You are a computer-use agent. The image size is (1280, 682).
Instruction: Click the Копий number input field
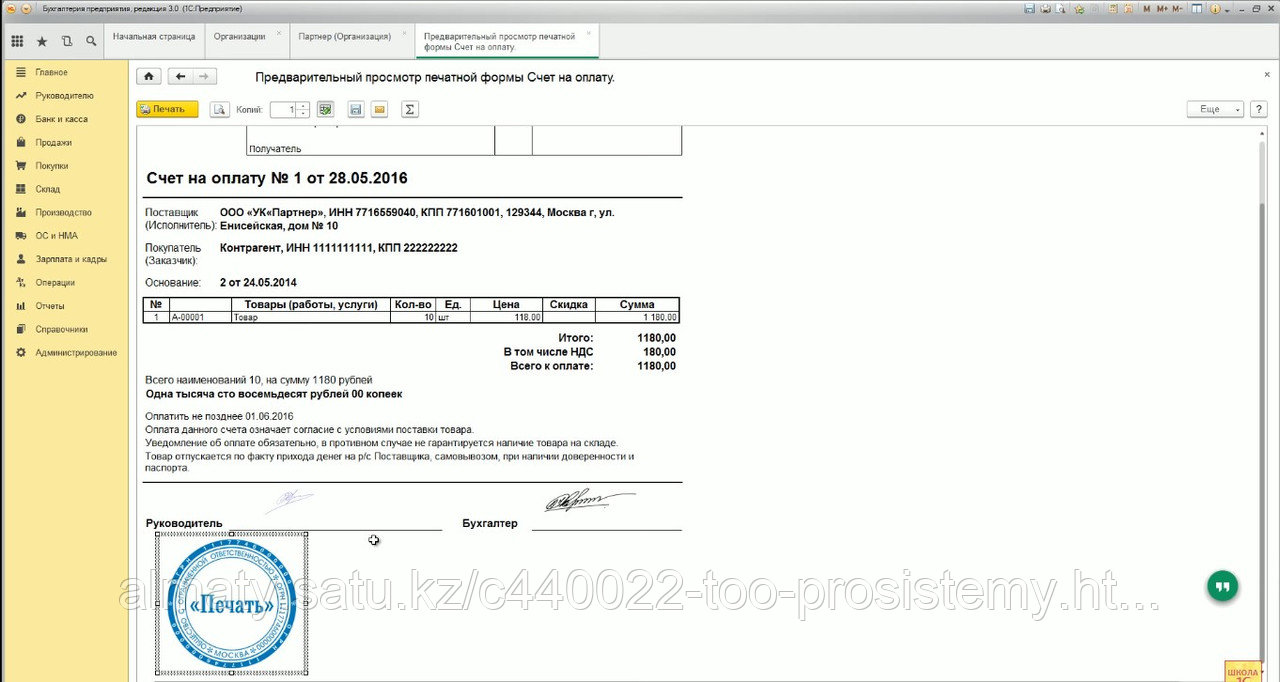click(x=282, y=110)
